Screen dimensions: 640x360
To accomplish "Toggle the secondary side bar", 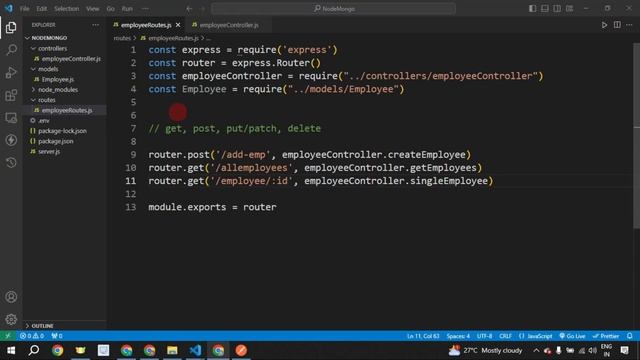I will tap(557, 9).
